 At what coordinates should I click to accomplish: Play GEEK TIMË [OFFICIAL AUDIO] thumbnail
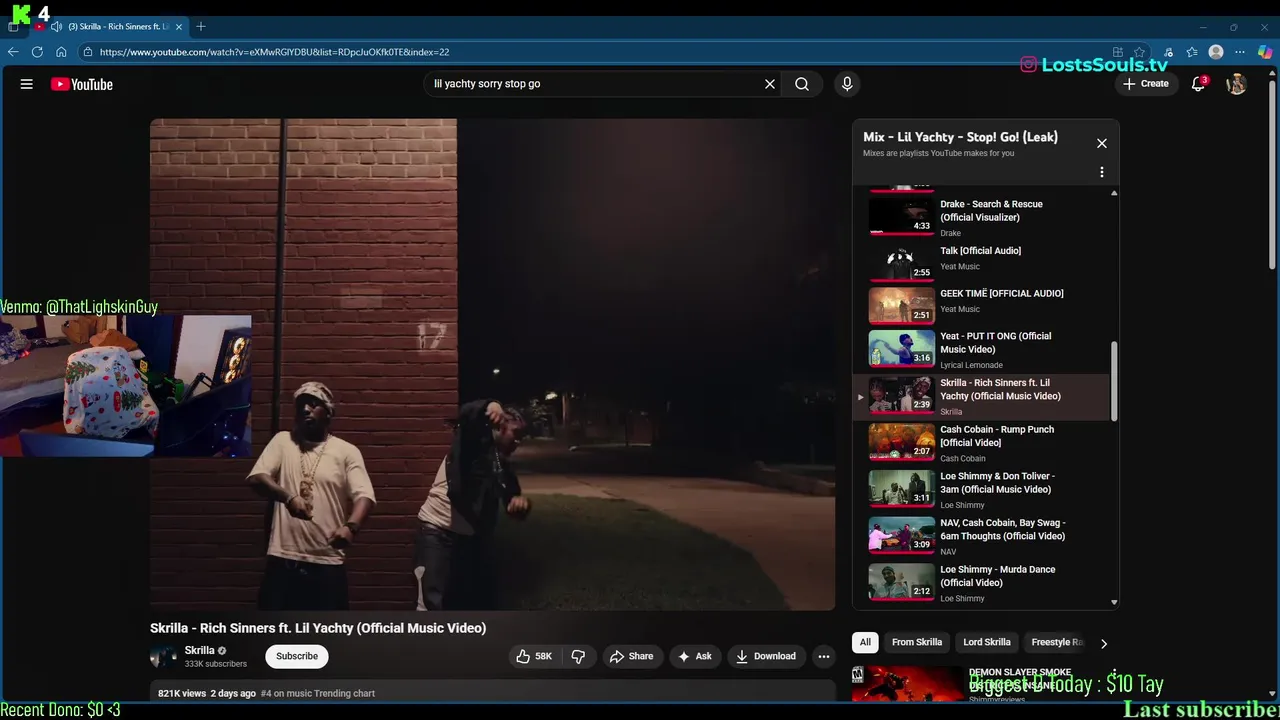tap(901, 305)
